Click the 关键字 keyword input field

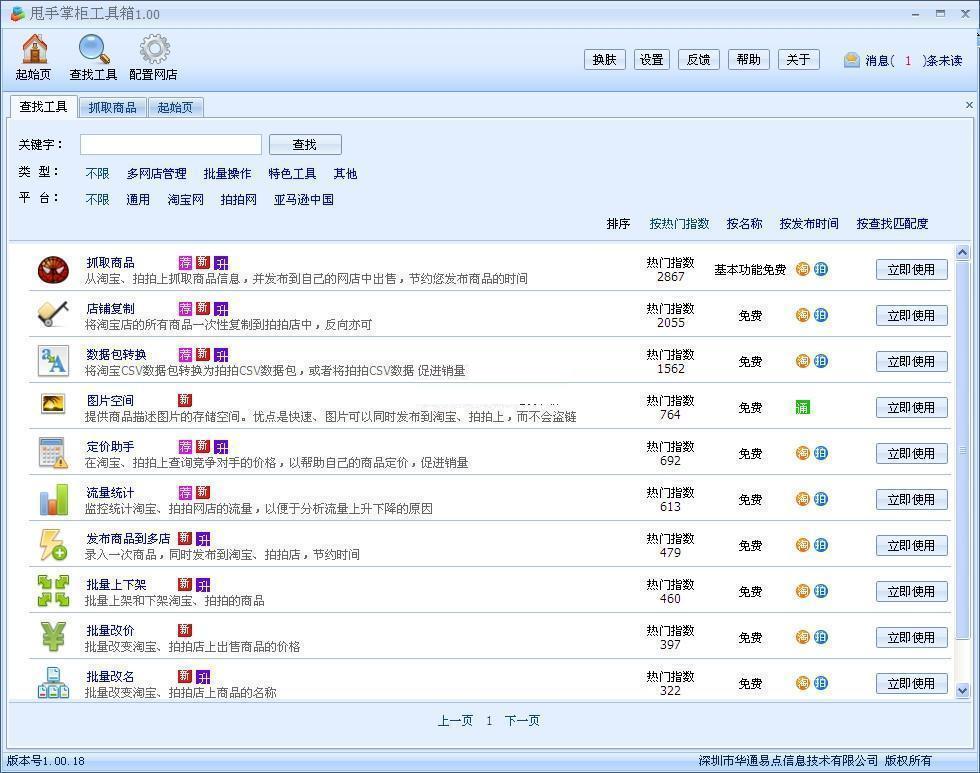[171, 144]
